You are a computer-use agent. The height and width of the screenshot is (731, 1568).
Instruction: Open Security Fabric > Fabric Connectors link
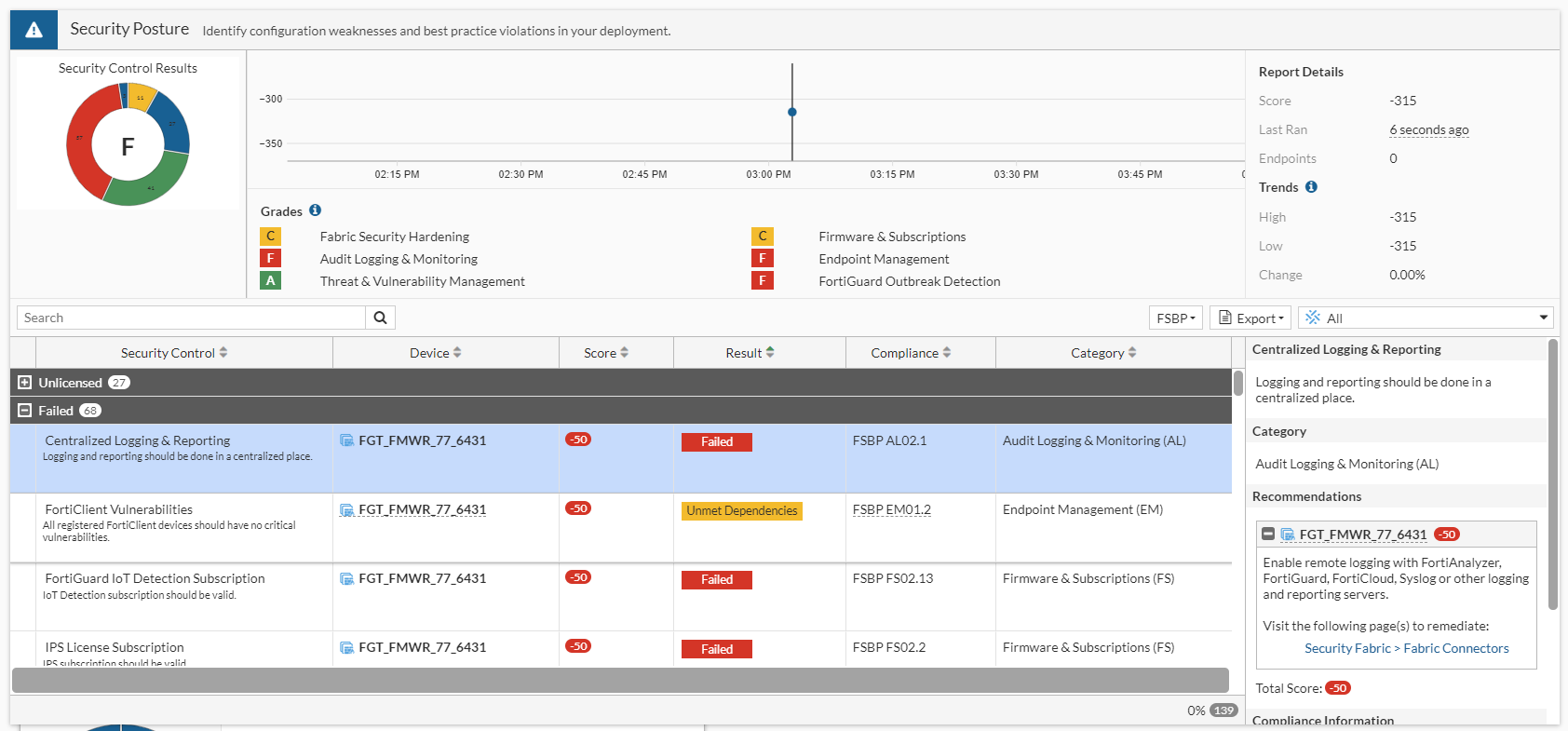[1406, 648]
